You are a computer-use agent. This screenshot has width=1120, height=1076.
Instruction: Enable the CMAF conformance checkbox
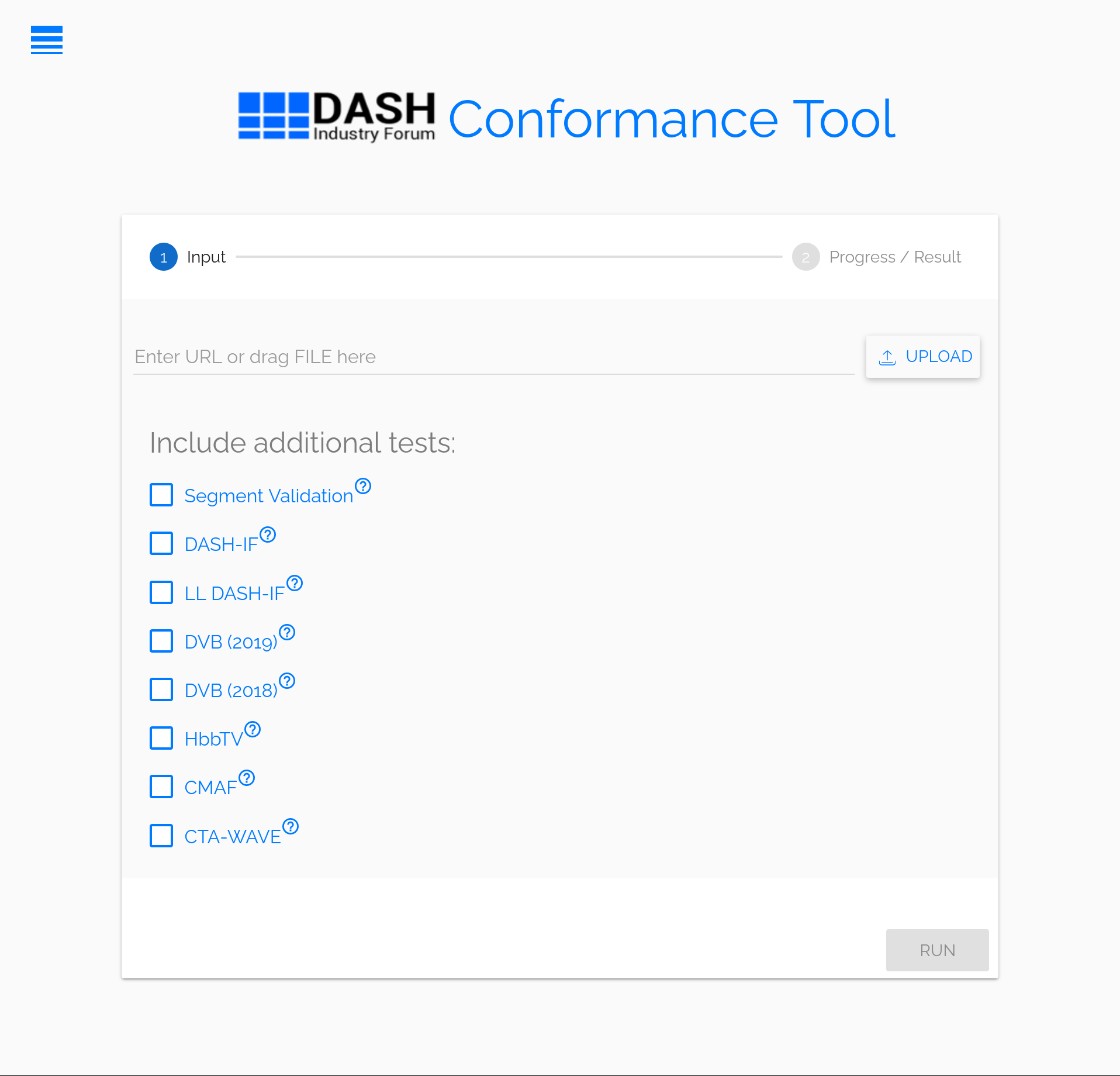161,787
